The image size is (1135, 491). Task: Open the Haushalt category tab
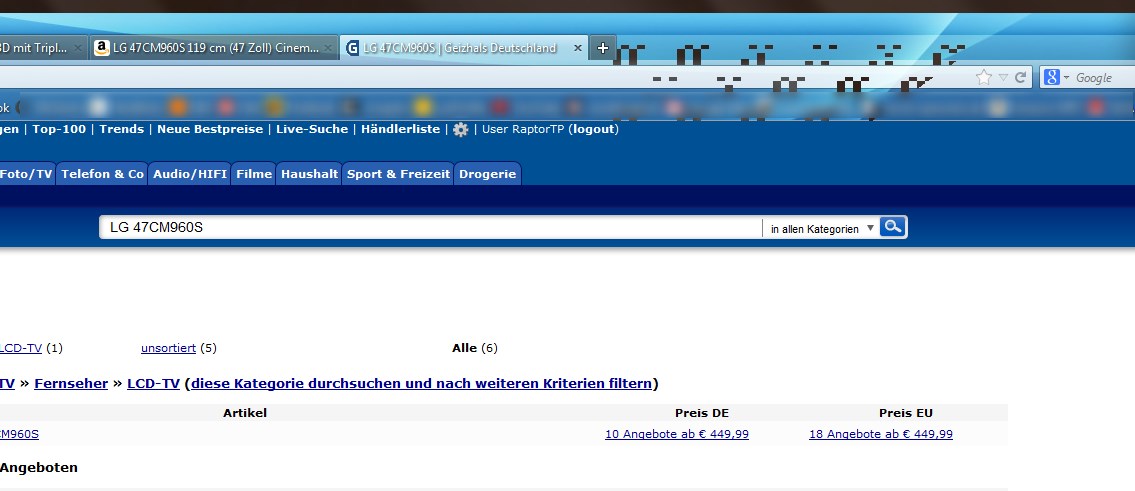[x=310, y=174]
